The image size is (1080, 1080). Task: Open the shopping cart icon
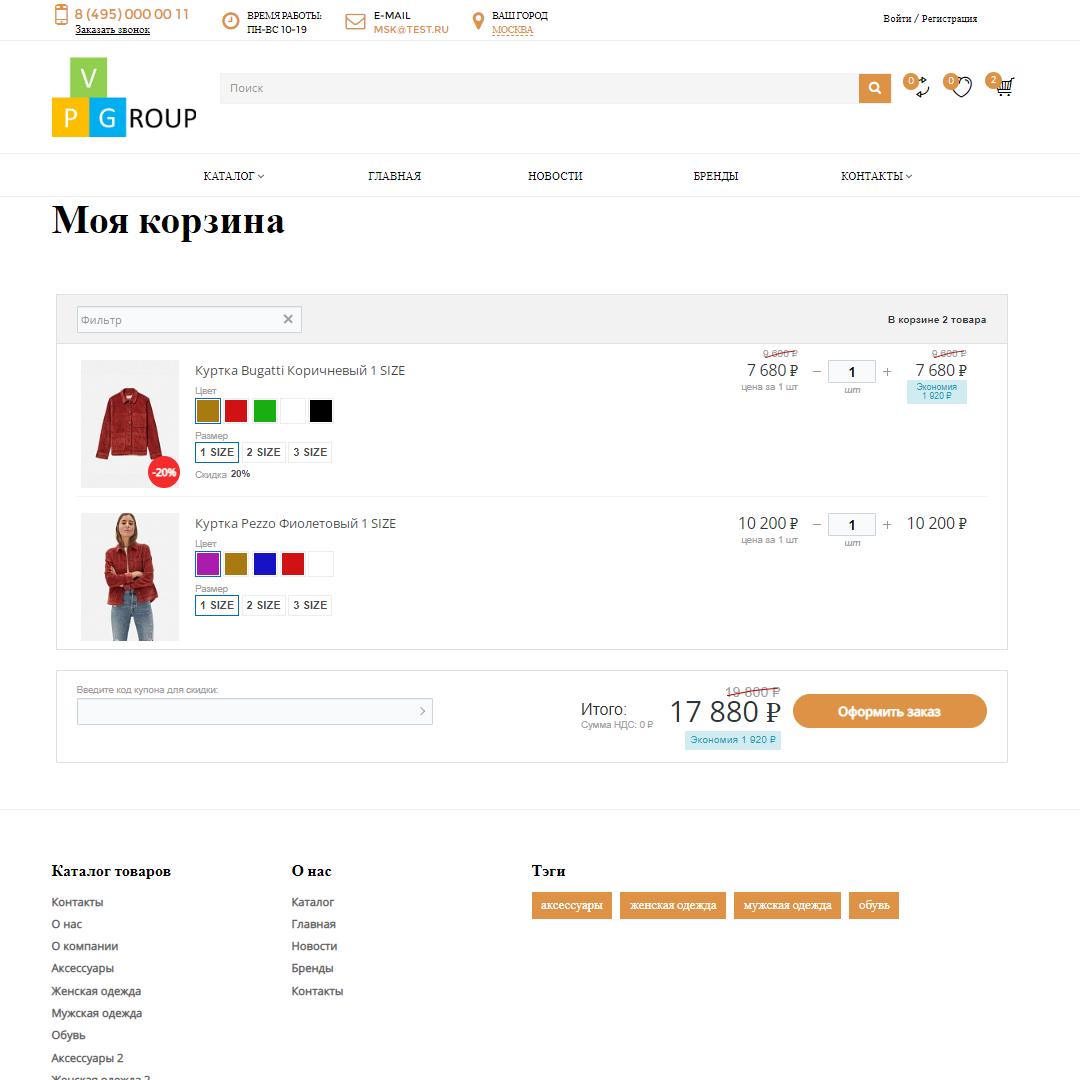[1004, 87]
